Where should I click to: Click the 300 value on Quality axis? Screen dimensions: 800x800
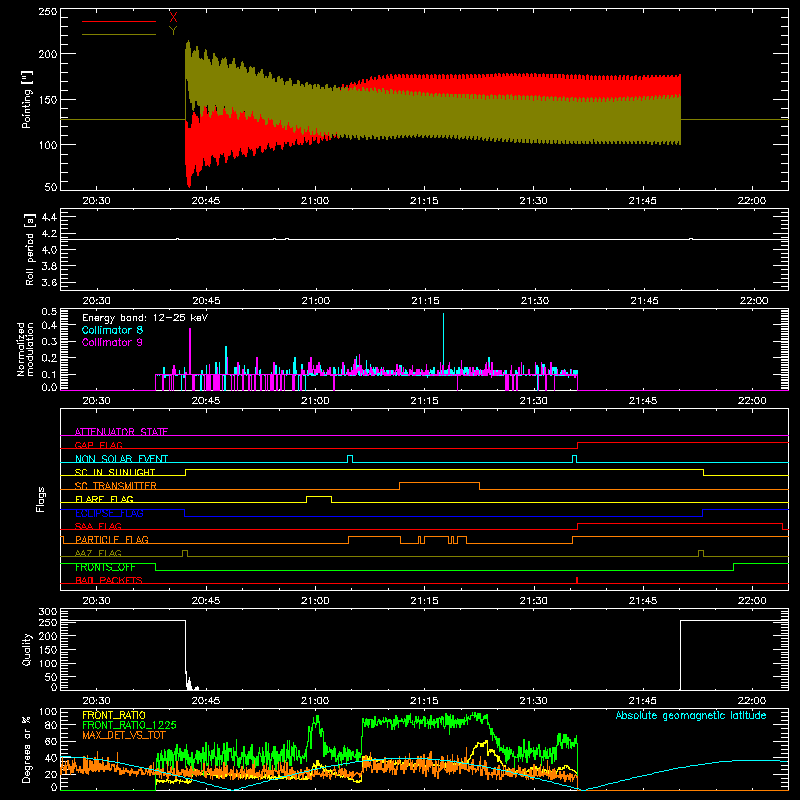click(47, 612)
